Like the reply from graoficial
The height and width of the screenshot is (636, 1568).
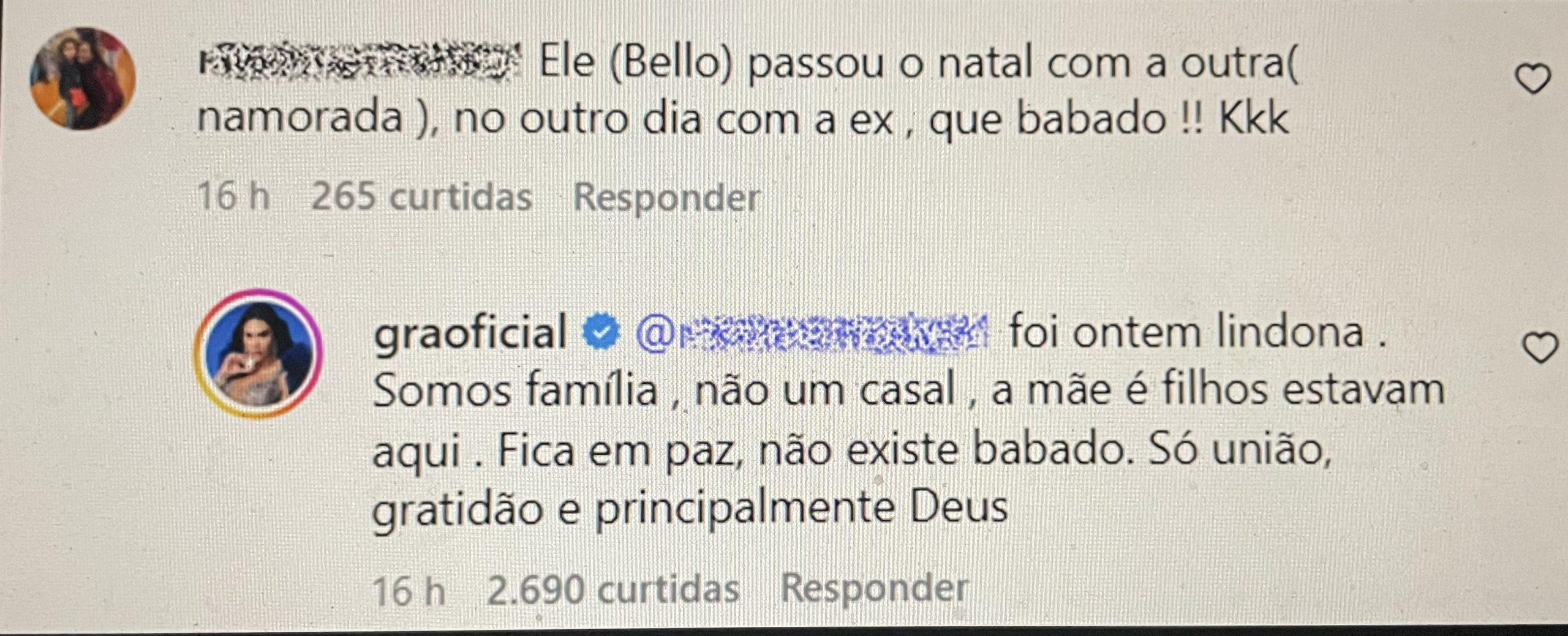(1540, 348)
